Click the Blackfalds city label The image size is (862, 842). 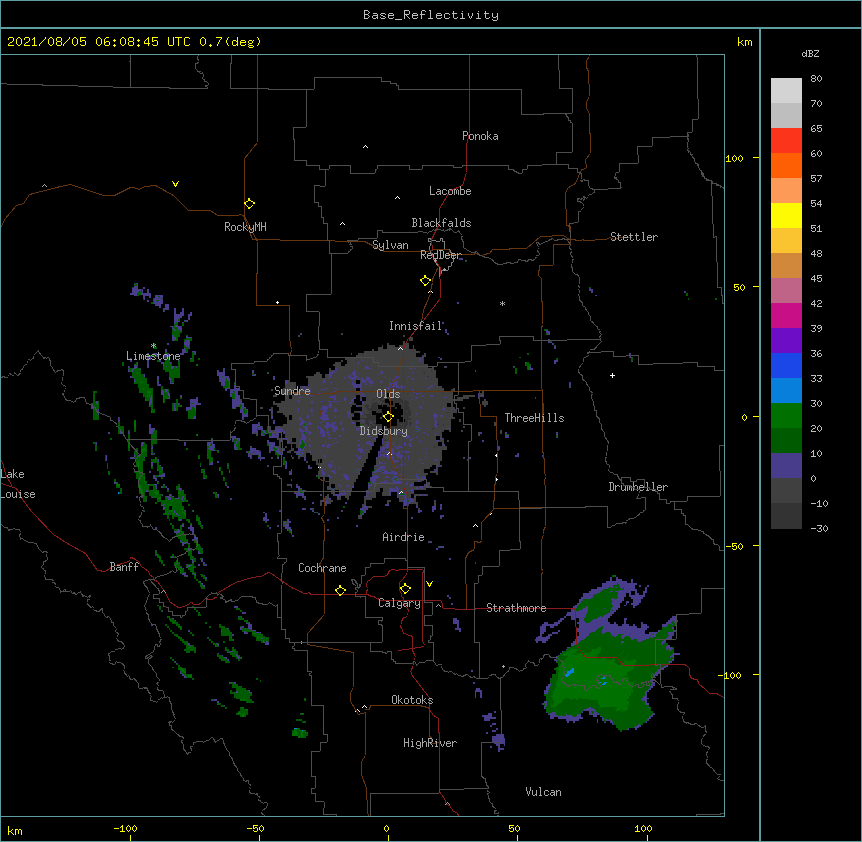[x=441, y=223]
